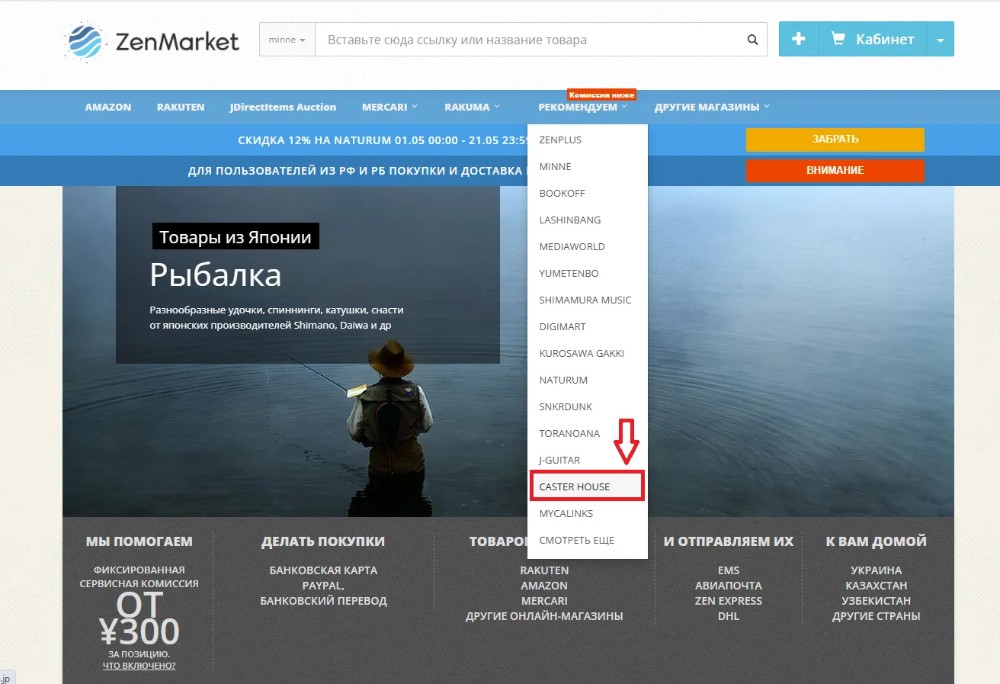
Task: Select J-GUITAR from the dropdown
Action: (587, 460)
